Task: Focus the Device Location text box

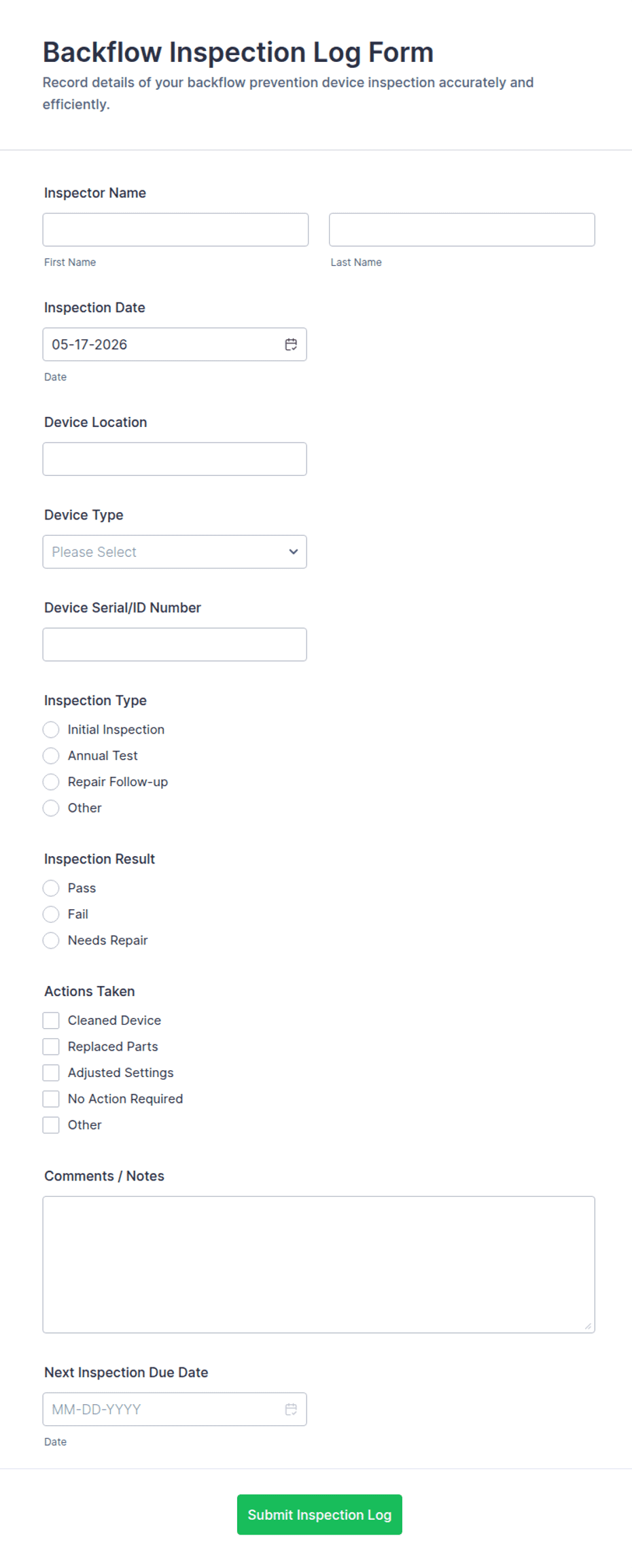Action: coord(175,459)
